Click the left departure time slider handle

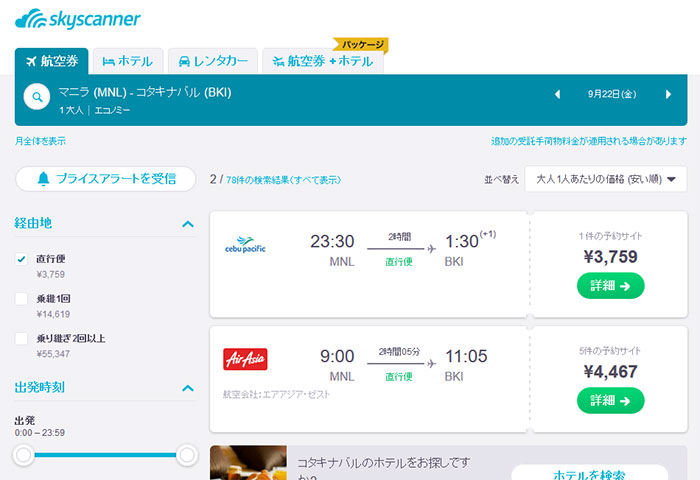coord(23,455)
